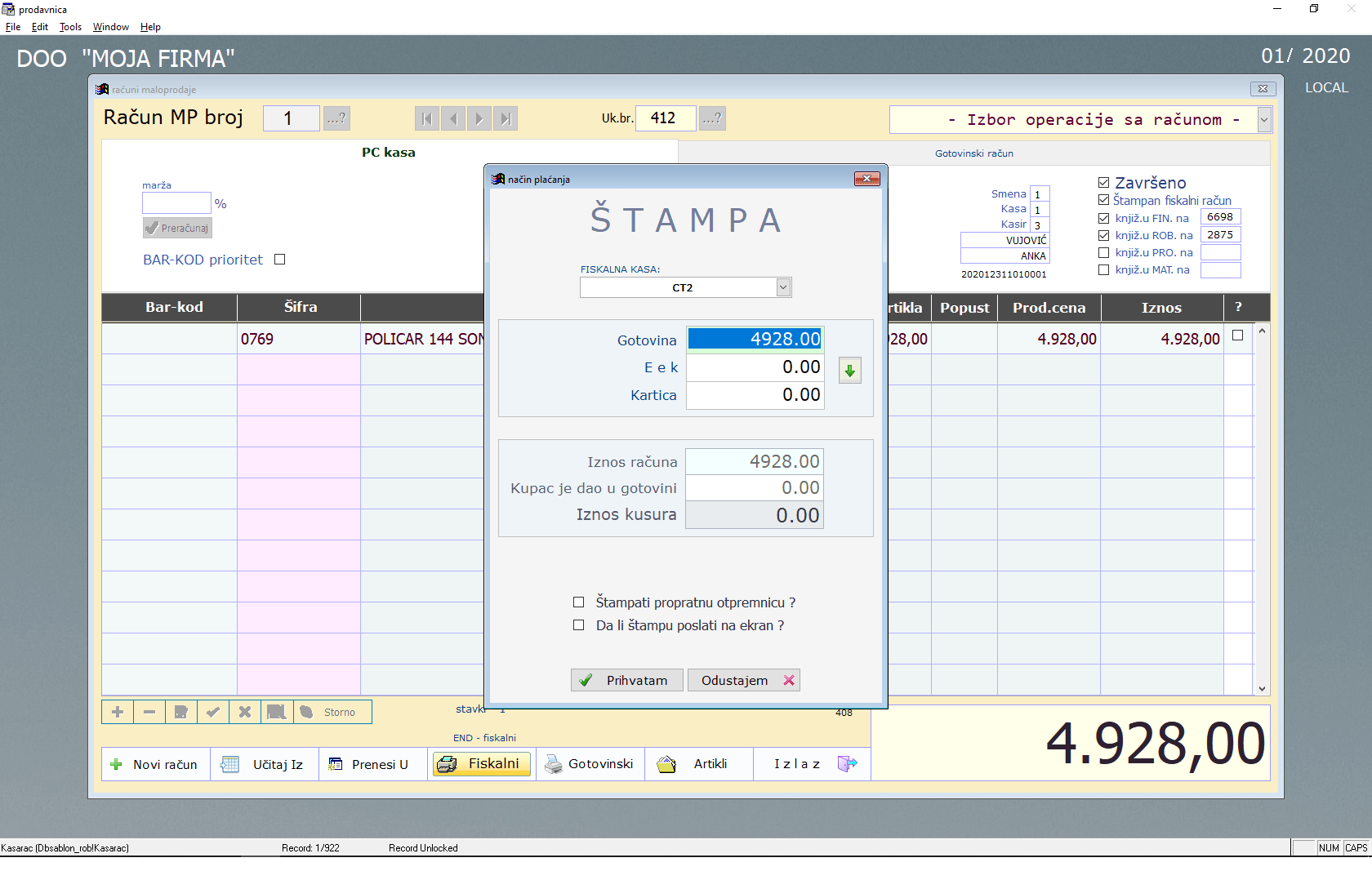Close the računi maloprodaje window

coord(1263,89)
